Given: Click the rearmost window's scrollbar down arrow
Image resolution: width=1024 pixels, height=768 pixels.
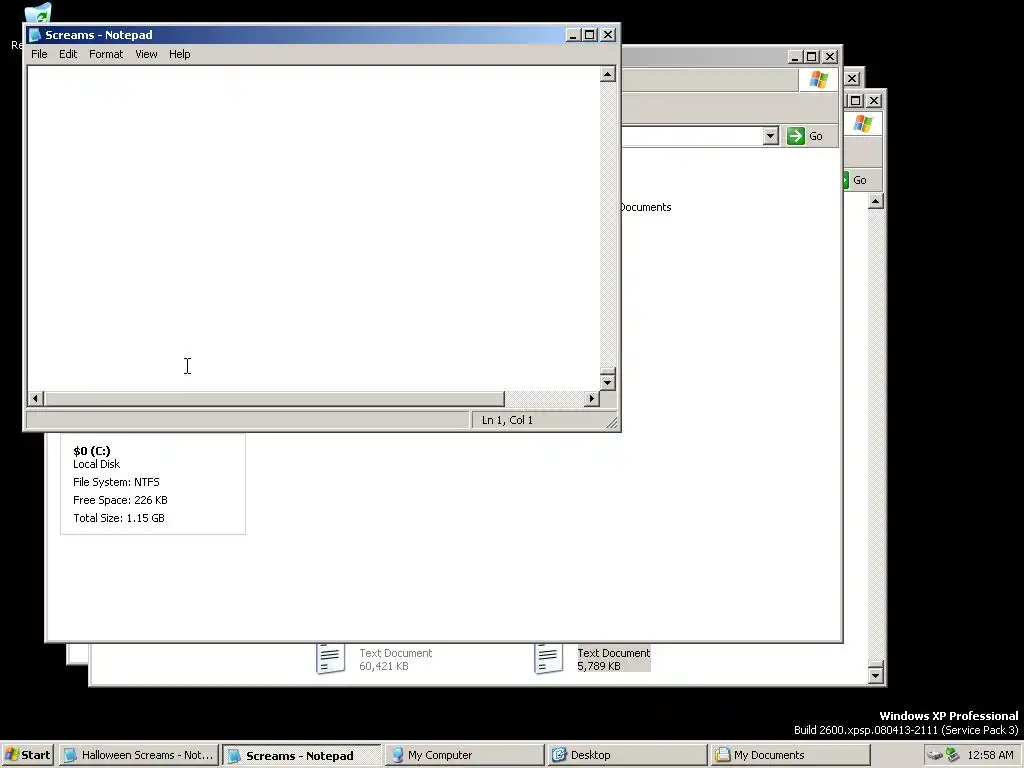Looking at the screenshot, I should click(876, 675).
